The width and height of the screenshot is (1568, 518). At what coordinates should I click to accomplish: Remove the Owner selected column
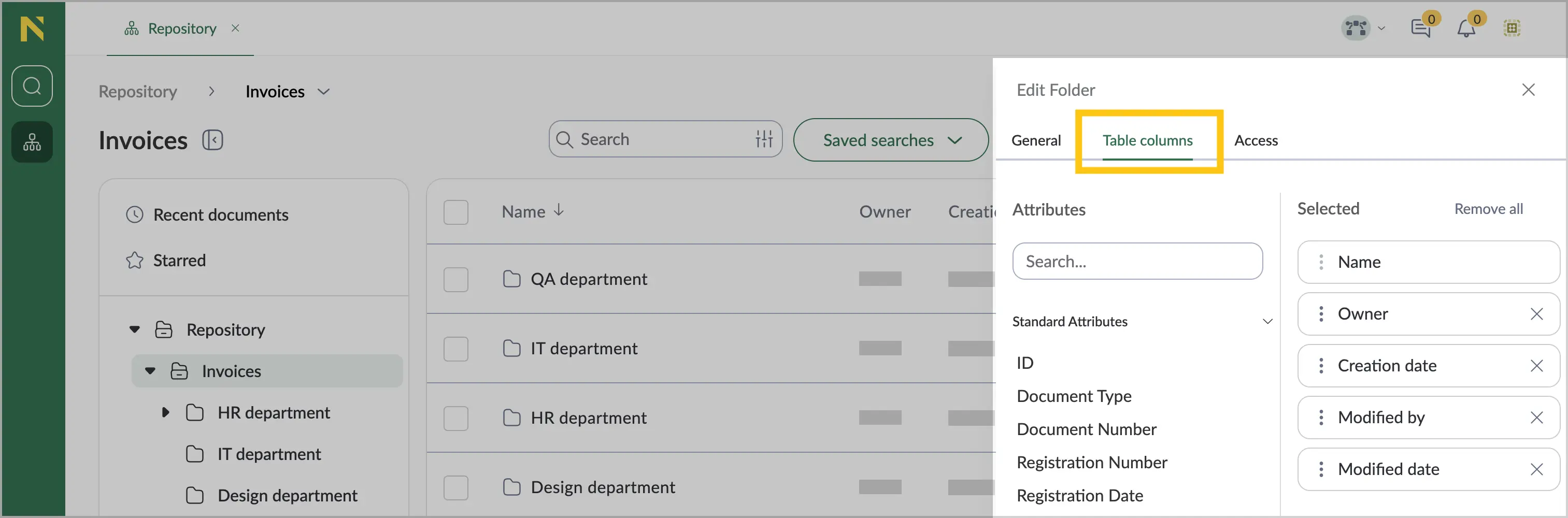pyautogui.click(x=1536, y=314)
